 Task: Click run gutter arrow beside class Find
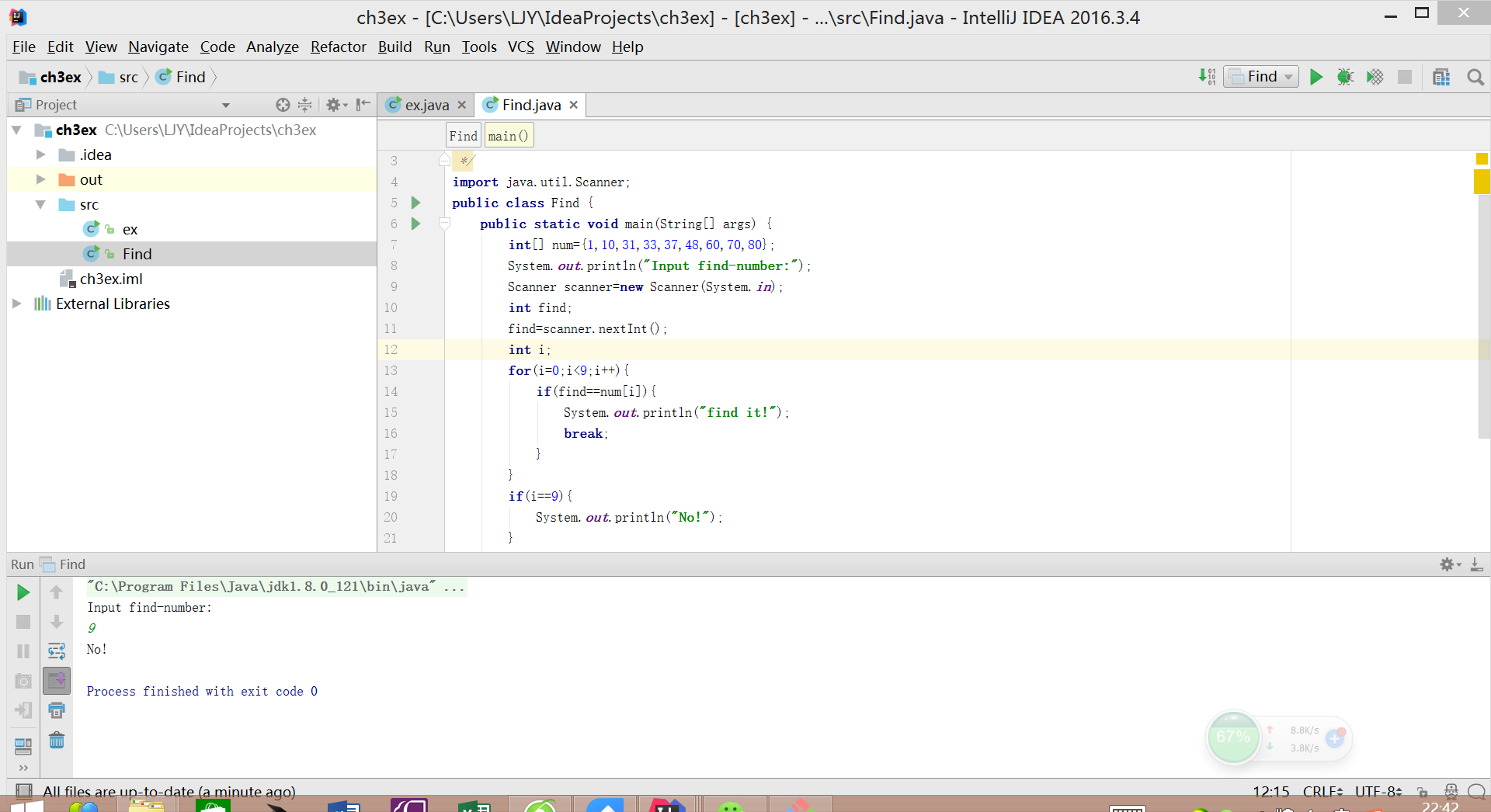415,203
